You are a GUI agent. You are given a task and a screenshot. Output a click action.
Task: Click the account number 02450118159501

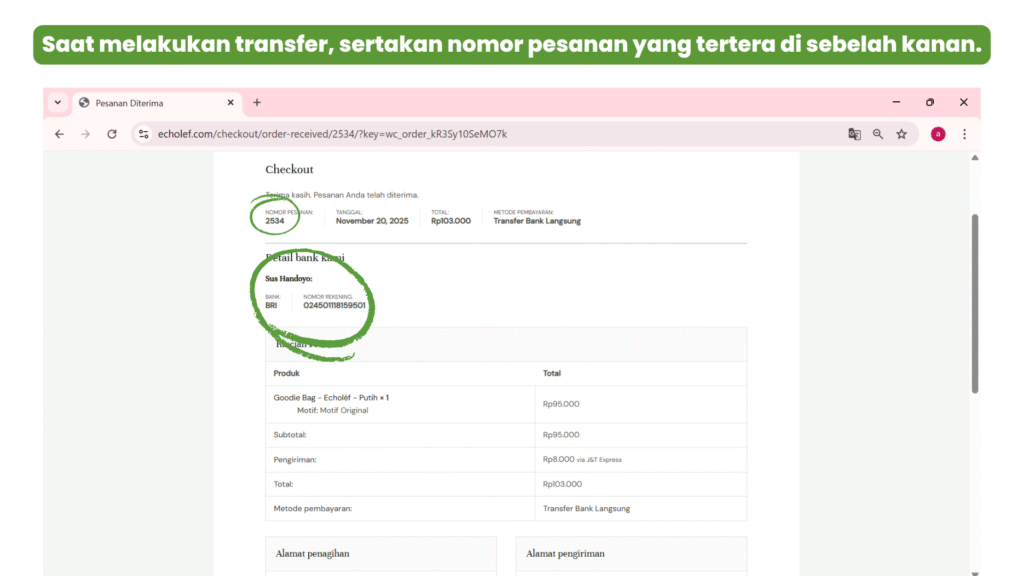click(x=334, y=306)
